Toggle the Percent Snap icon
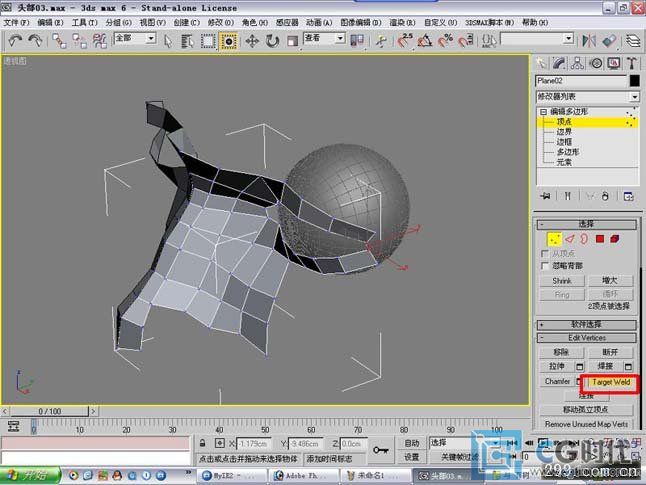The height and width of the screenshot is (485, 646). (x=445, y=40)
